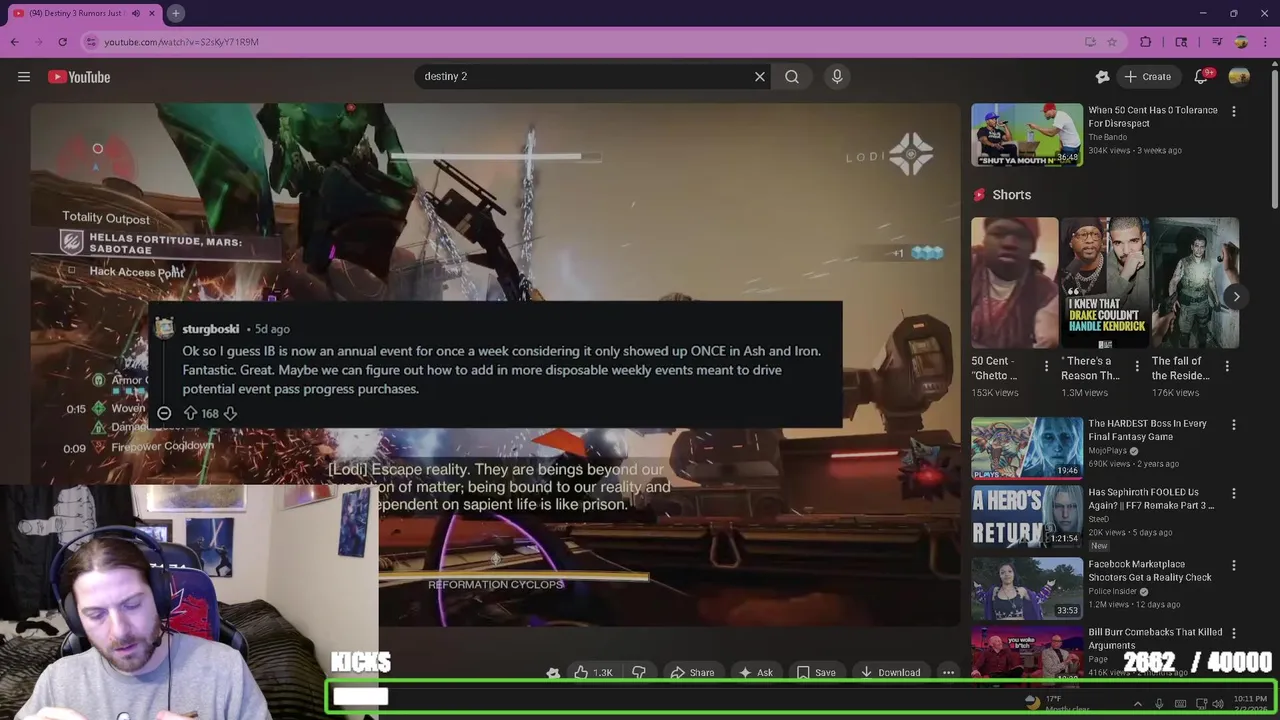1280x720 pixels.
Task: Open the YouTube account avatar menu
Action: [1239, 77]
